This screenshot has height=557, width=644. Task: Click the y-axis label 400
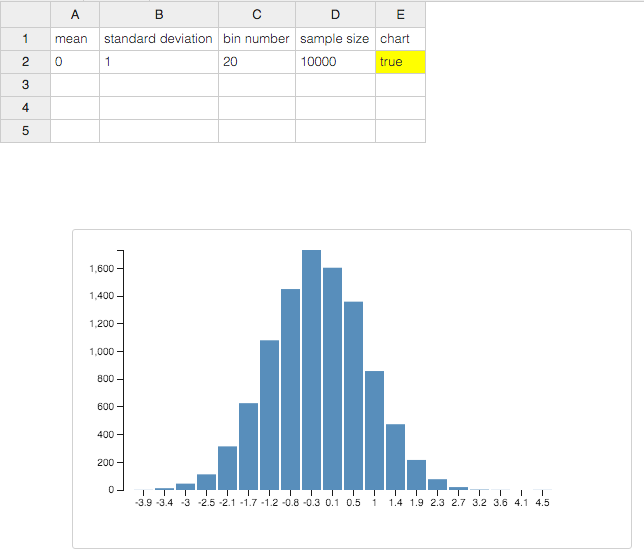[x=106, y=435]
